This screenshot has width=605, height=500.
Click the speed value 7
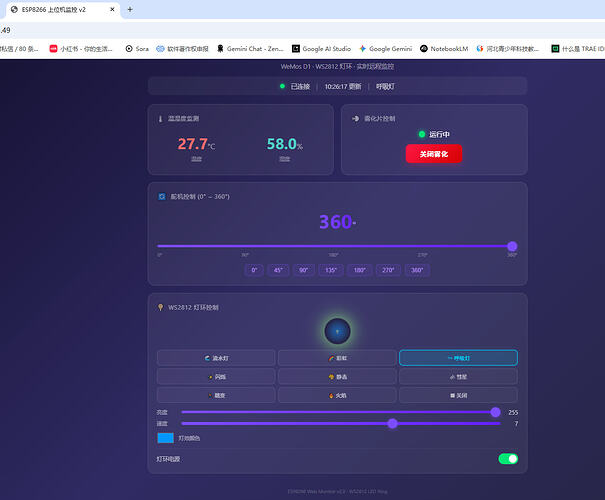[516, 424]
